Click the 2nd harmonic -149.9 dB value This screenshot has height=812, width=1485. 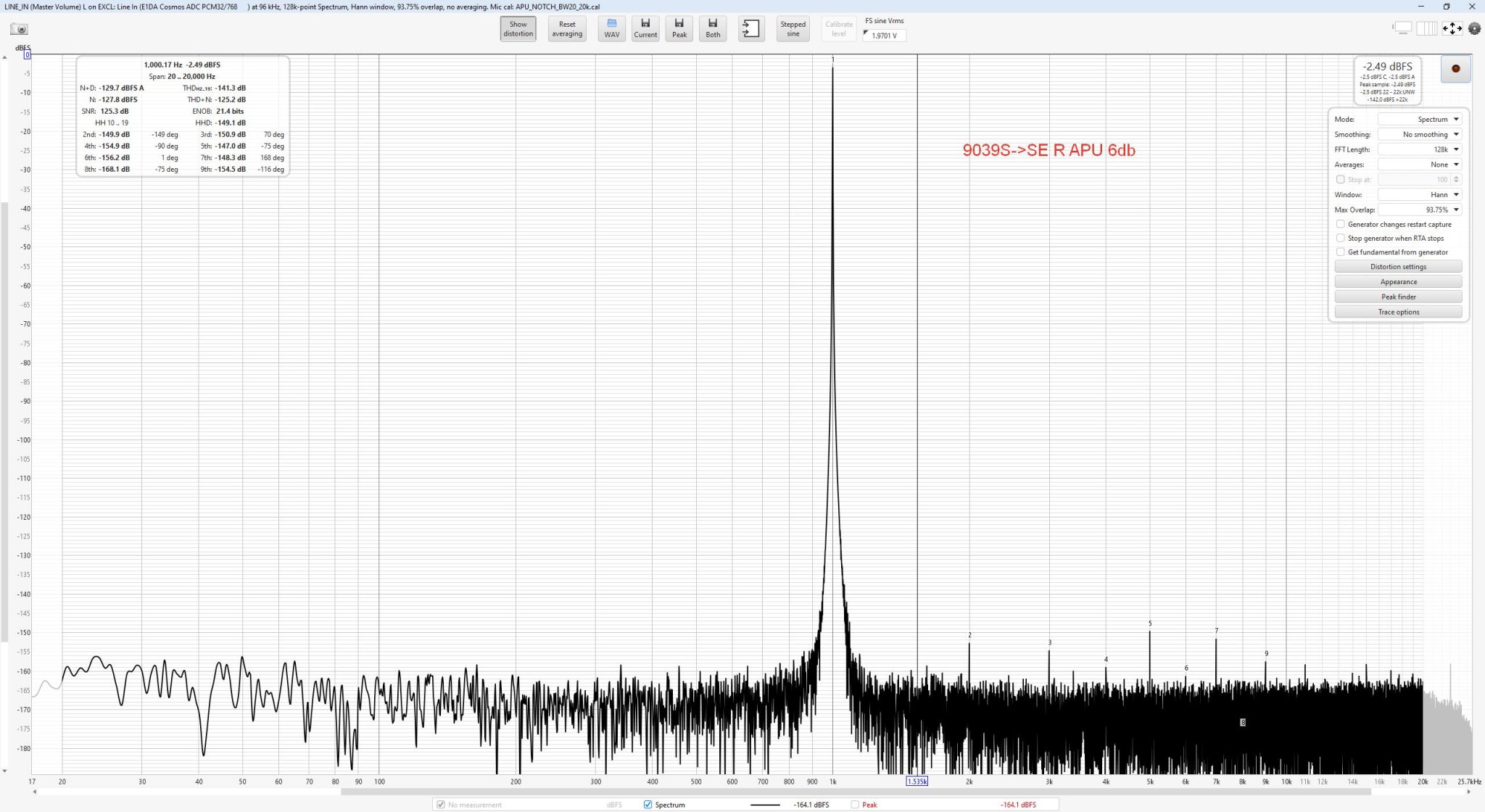pos(115,134)
